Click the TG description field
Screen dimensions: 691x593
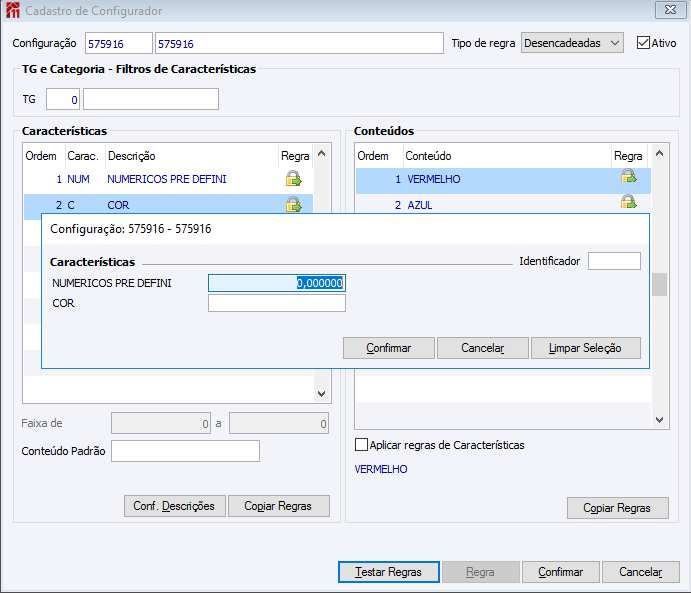pyautogui.click(x=151, y=99)
